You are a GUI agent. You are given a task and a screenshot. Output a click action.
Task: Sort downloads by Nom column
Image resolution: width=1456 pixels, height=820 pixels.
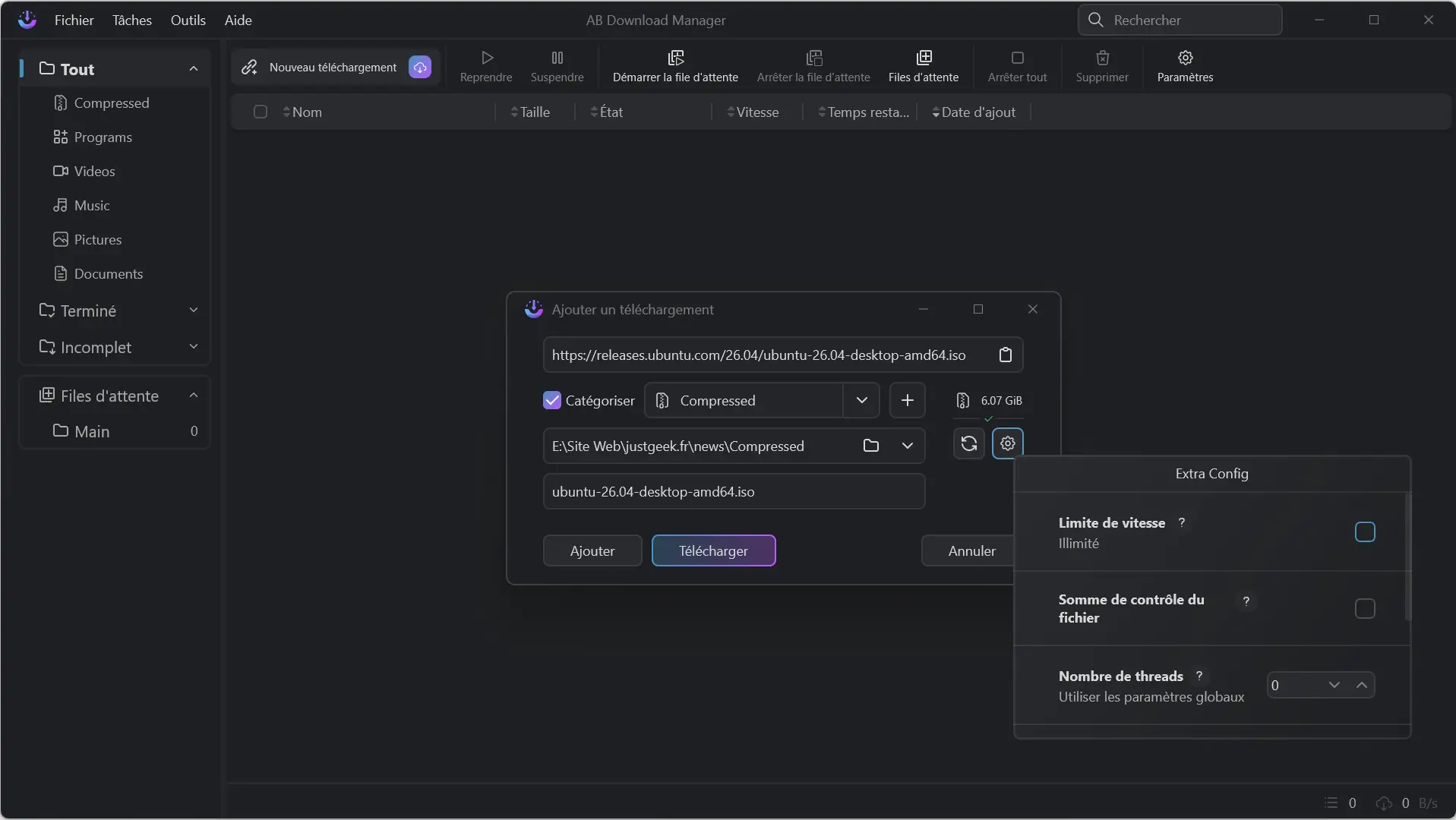302,112
